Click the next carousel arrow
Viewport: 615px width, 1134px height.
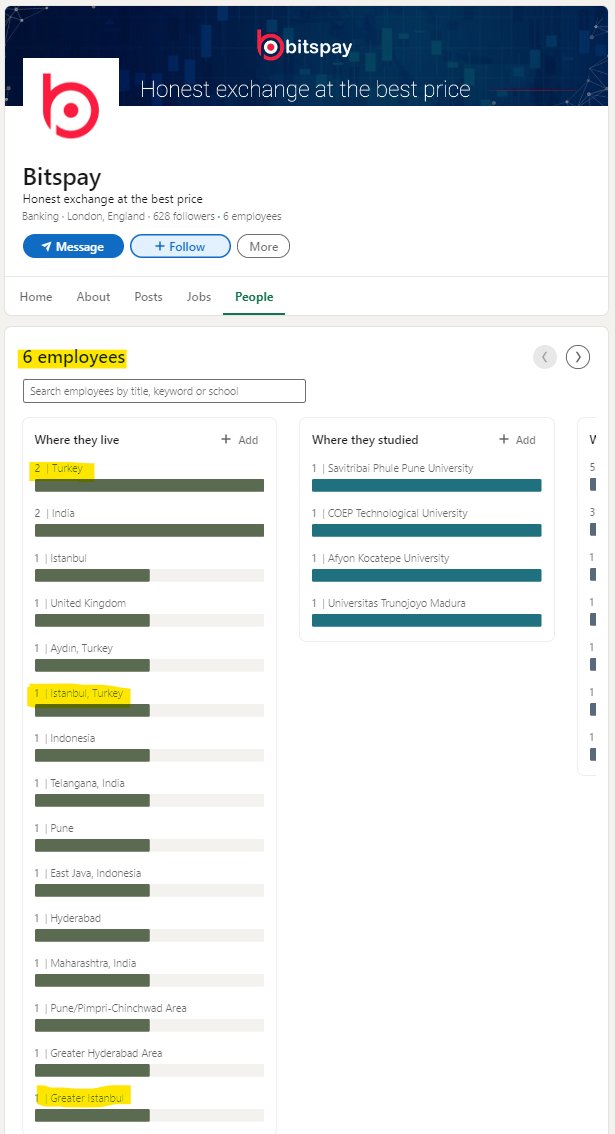(x=578, y=357)
